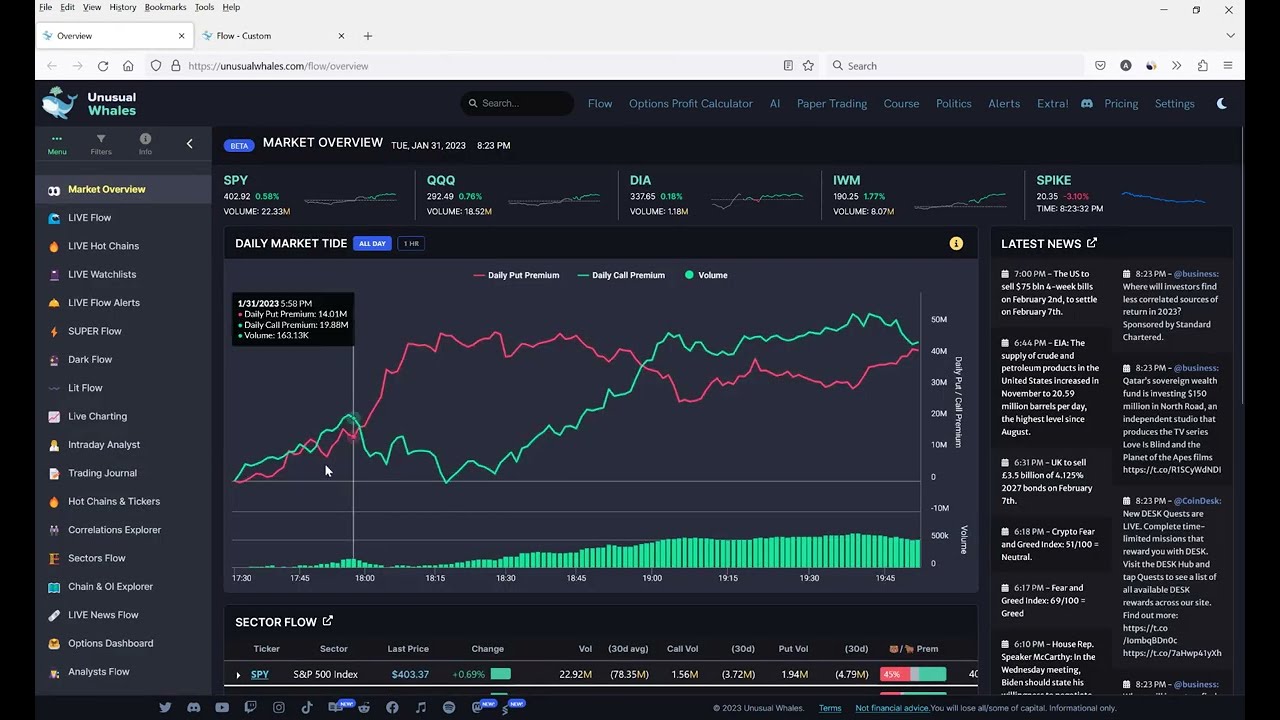Toggle Daily Call Premium legend series
The height and width of the screenshot is (720, 1280).
coord(621,275)
